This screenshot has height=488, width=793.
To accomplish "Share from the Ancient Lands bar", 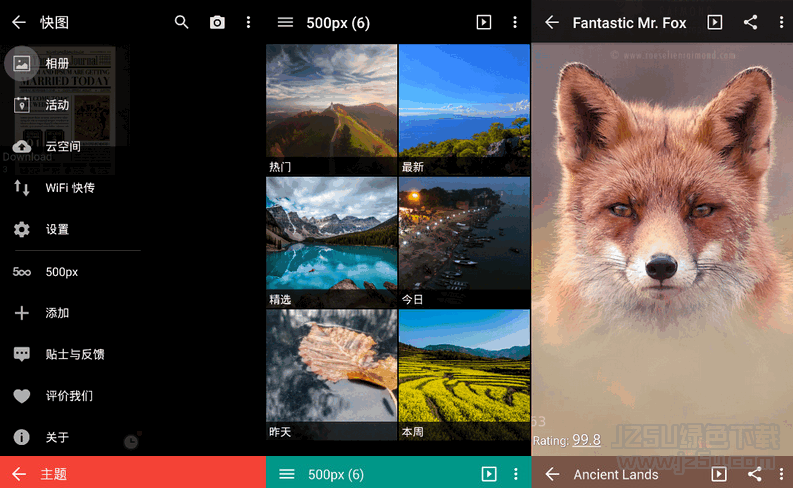I will 755,474.
